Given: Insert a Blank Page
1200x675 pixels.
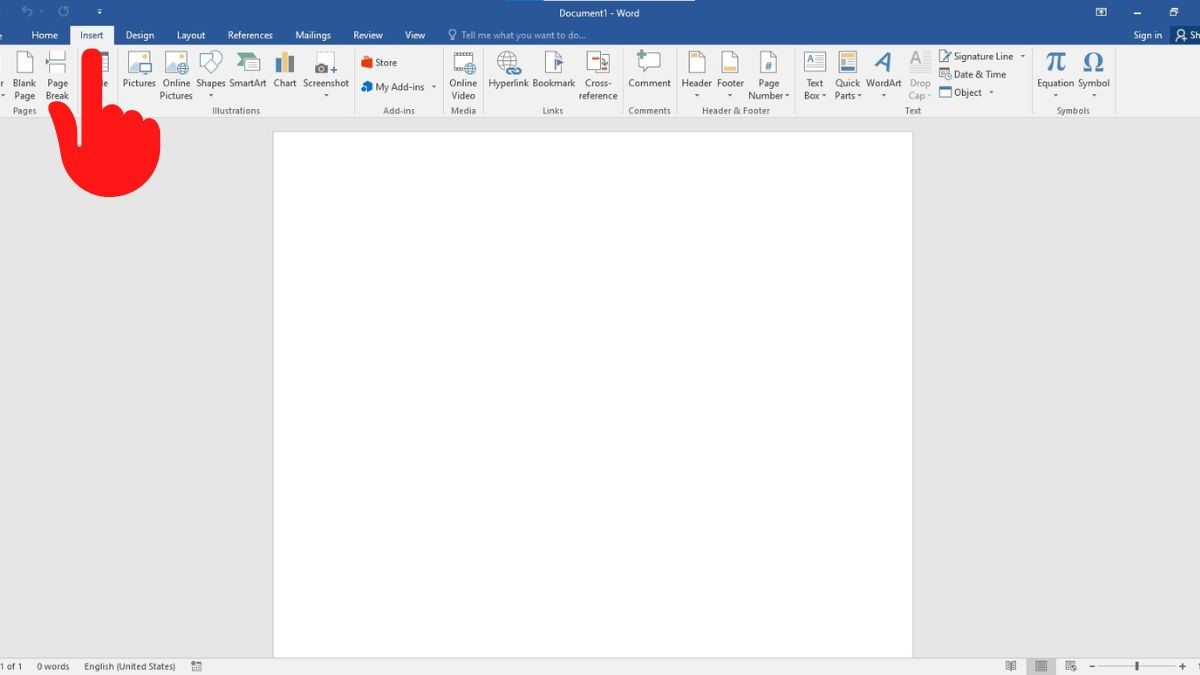Looking at the screenshot, I should 24,75.
